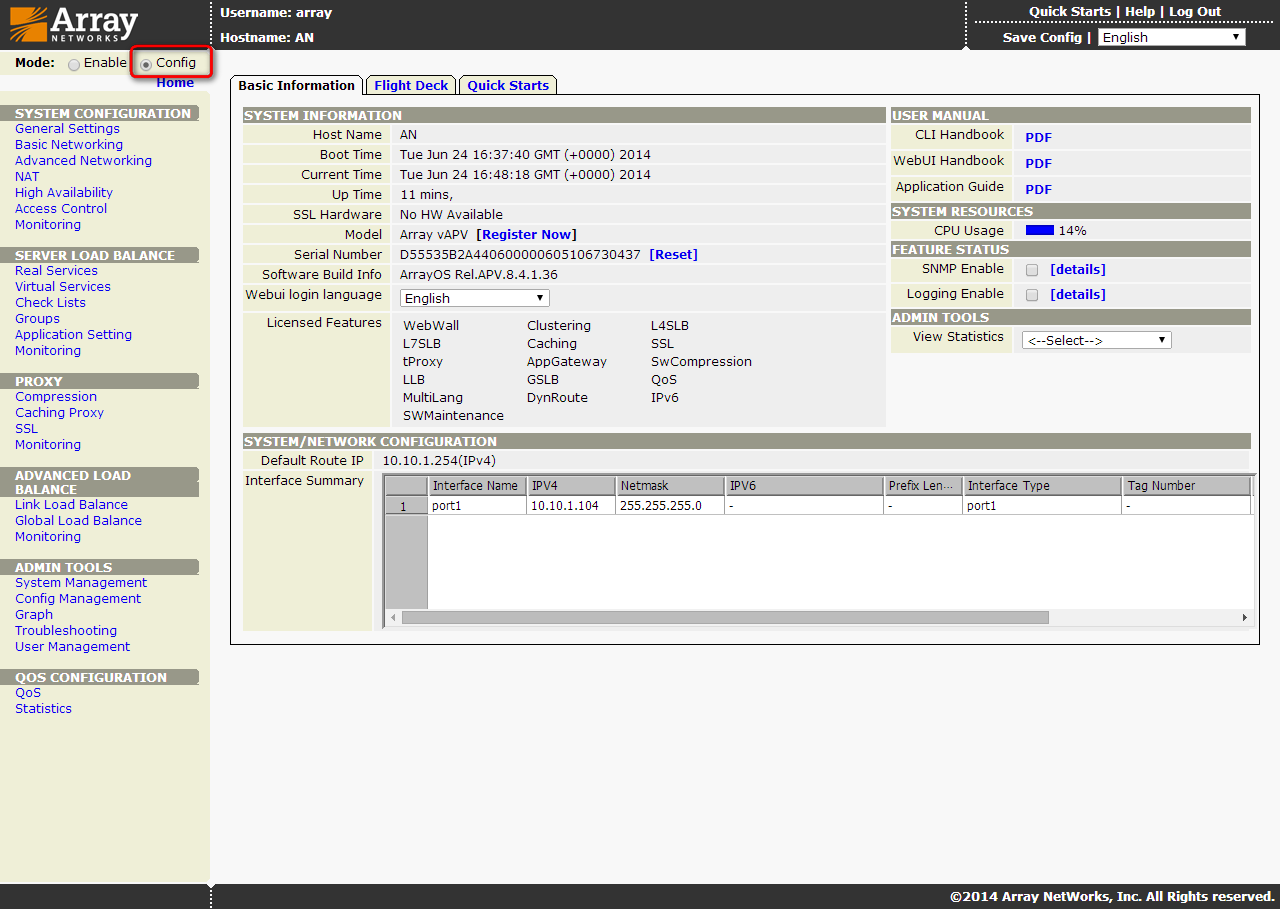This screenshot has height=909, width=1280.
Task: Open General Settings in sidebar
Action: pos(67,129)
